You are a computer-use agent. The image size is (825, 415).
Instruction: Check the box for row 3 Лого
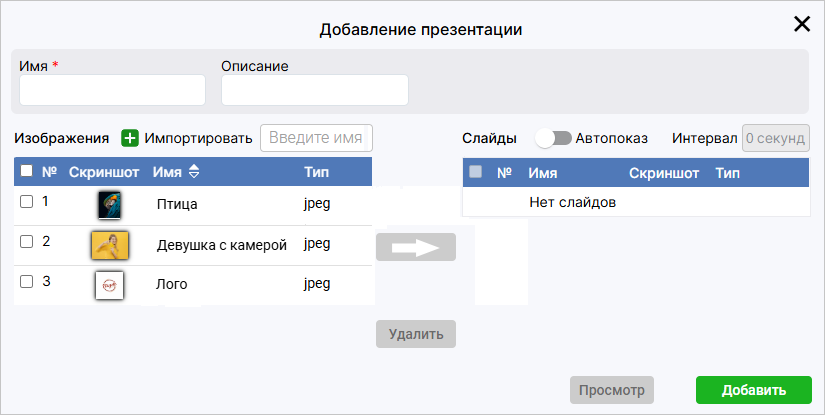click(x=26, y=281)
